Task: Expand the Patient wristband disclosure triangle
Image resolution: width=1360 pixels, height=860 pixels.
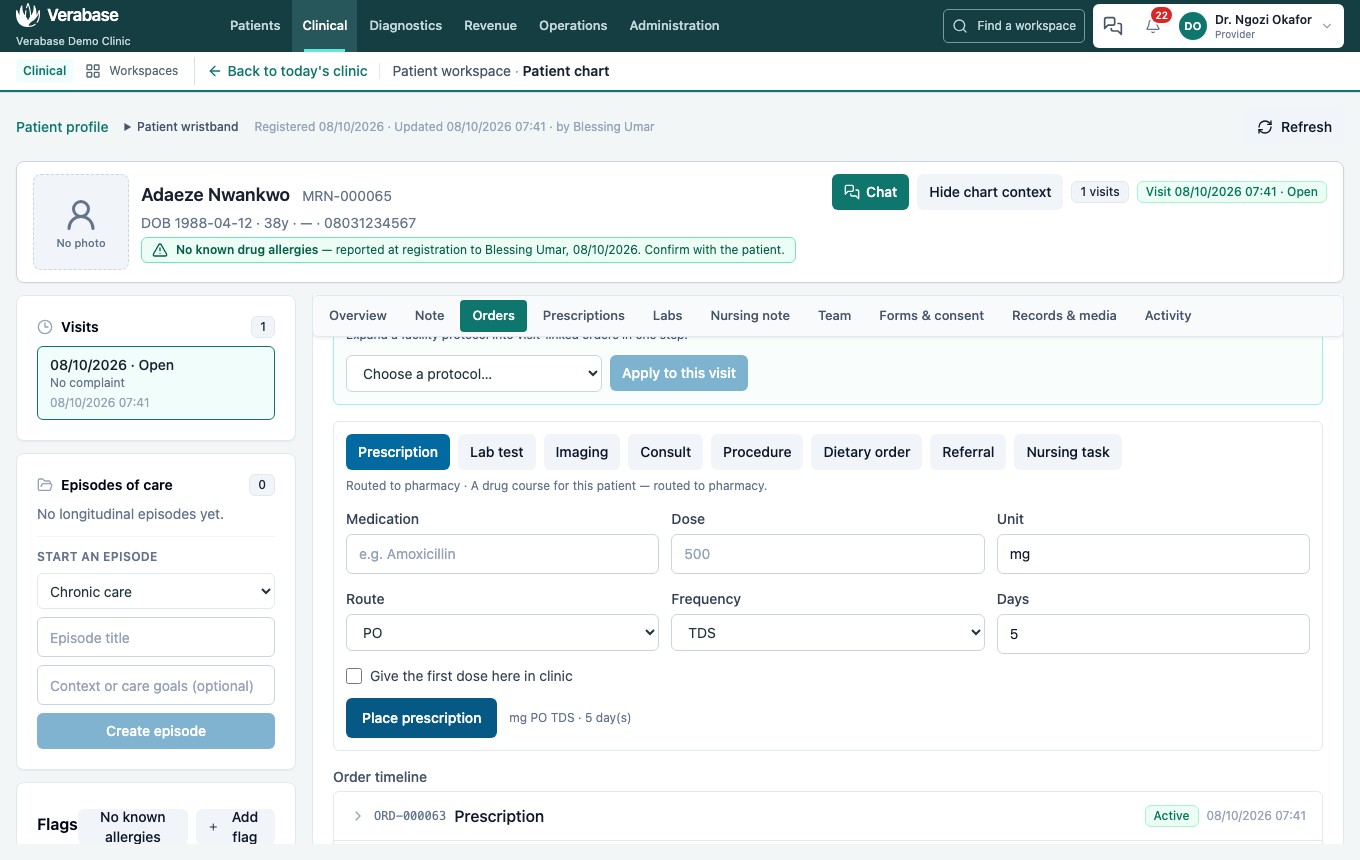Action: [128, 127]
